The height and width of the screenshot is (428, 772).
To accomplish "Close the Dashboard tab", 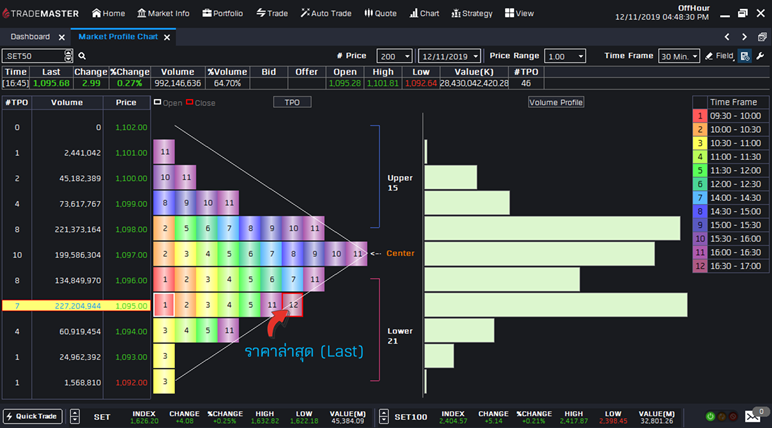I will (x=62, y=37).
